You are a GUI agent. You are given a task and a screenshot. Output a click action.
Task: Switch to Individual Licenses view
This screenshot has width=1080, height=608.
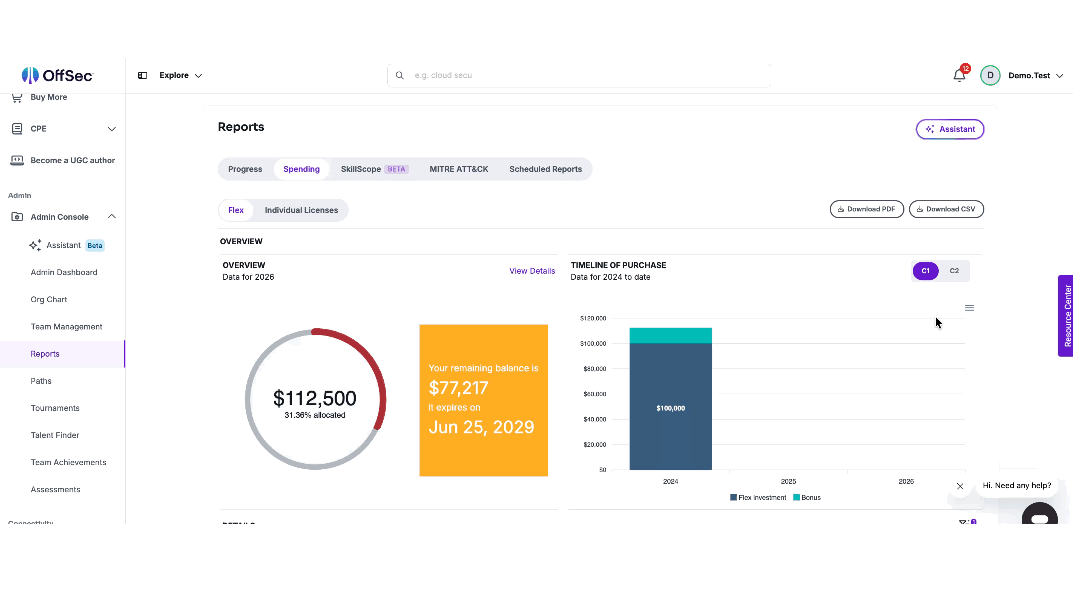301,210
